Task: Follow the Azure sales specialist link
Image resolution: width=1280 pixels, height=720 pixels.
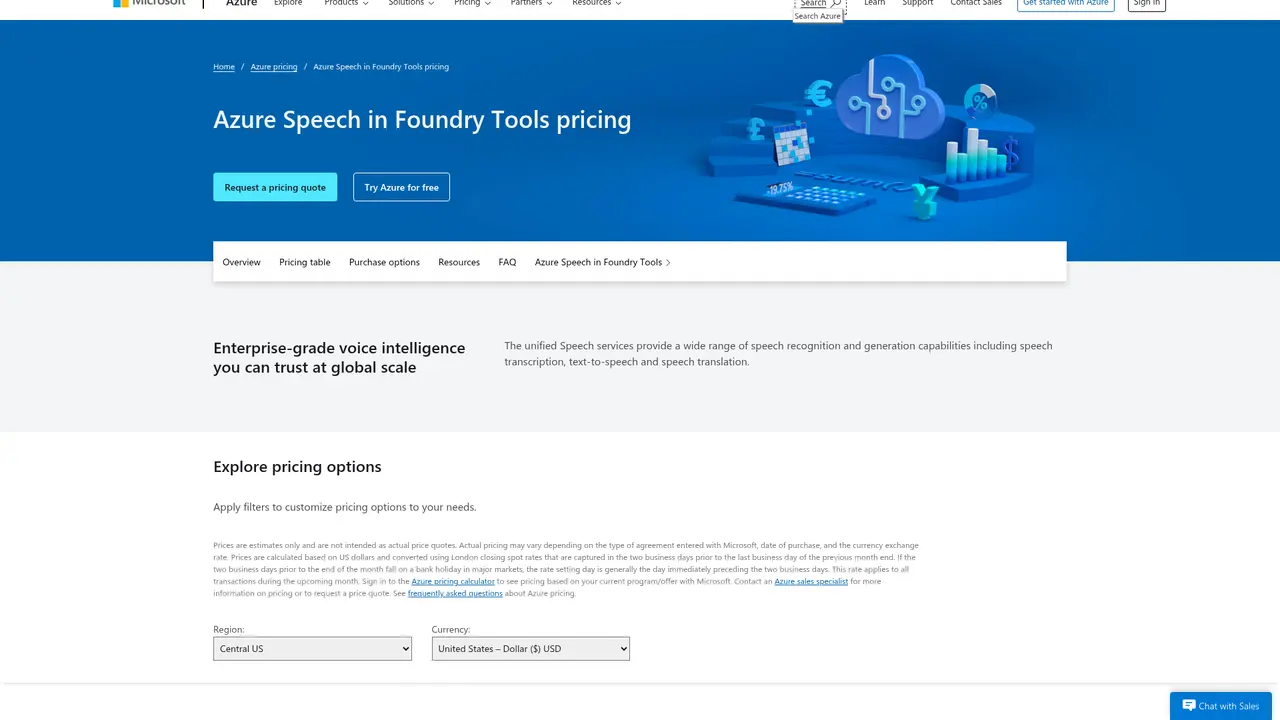Action: coord(811,581)
